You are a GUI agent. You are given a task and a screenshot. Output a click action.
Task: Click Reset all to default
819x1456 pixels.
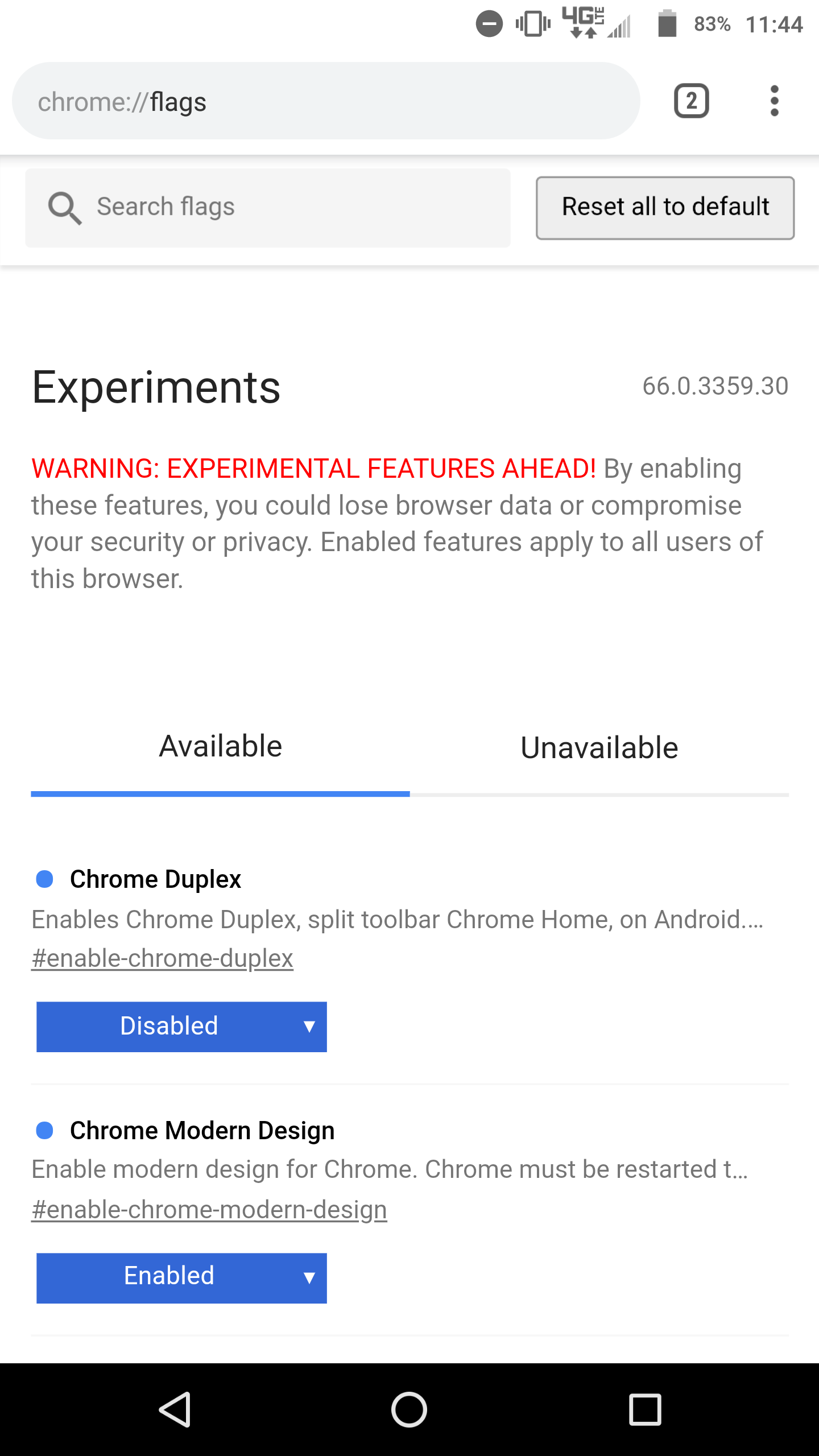point(664,207)
